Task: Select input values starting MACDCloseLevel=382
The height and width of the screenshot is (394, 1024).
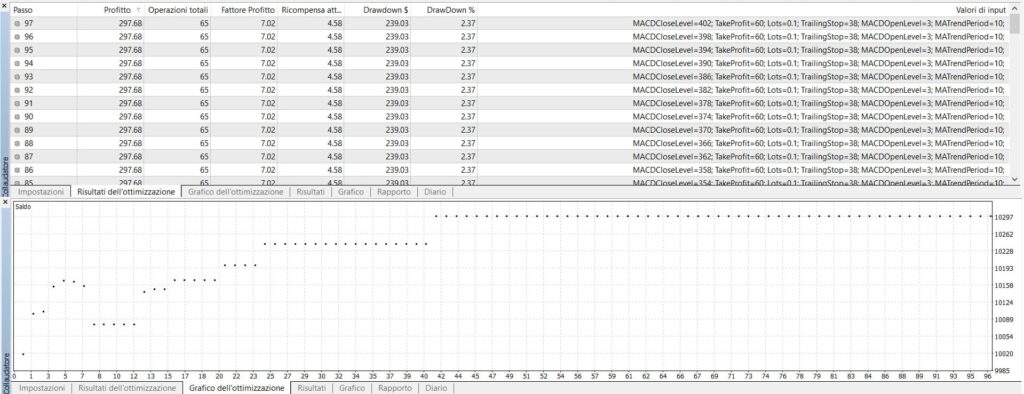Action: [819, 90]
